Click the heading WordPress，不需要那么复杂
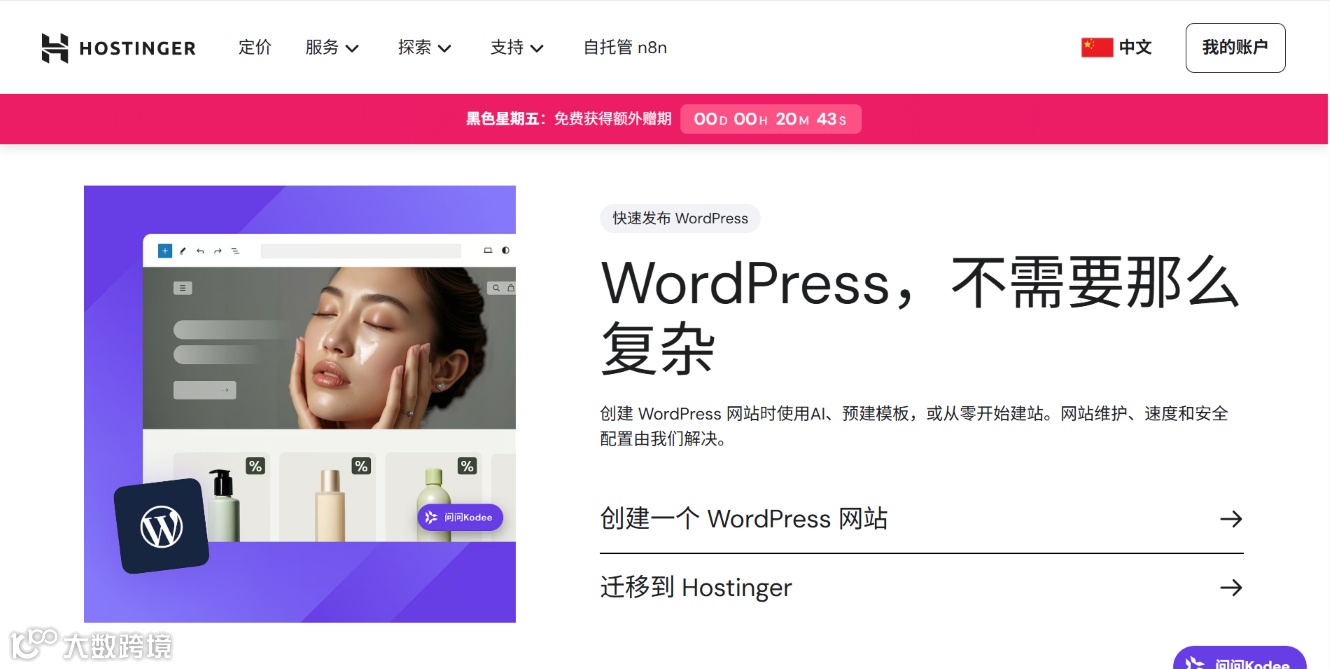This screenshot has height=669, width=1330. click(x=920, y=316)
